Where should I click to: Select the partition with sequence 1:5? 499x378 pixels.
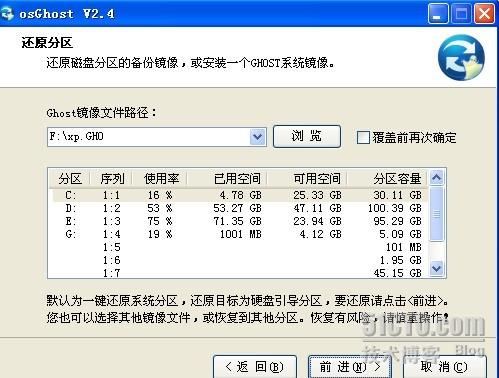point(238,247)
